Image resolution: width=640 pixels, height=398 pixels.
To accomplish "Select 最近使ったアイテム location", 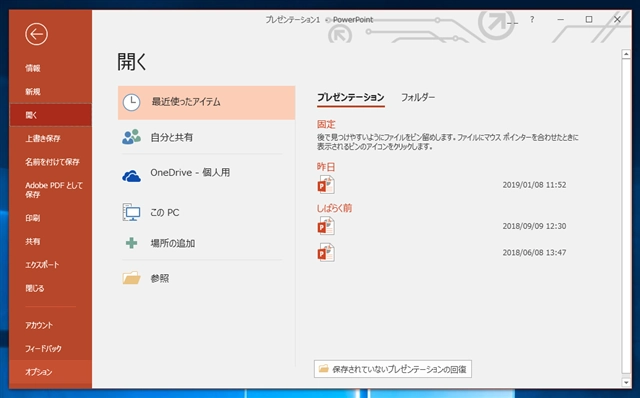I will tap(207, 102).
